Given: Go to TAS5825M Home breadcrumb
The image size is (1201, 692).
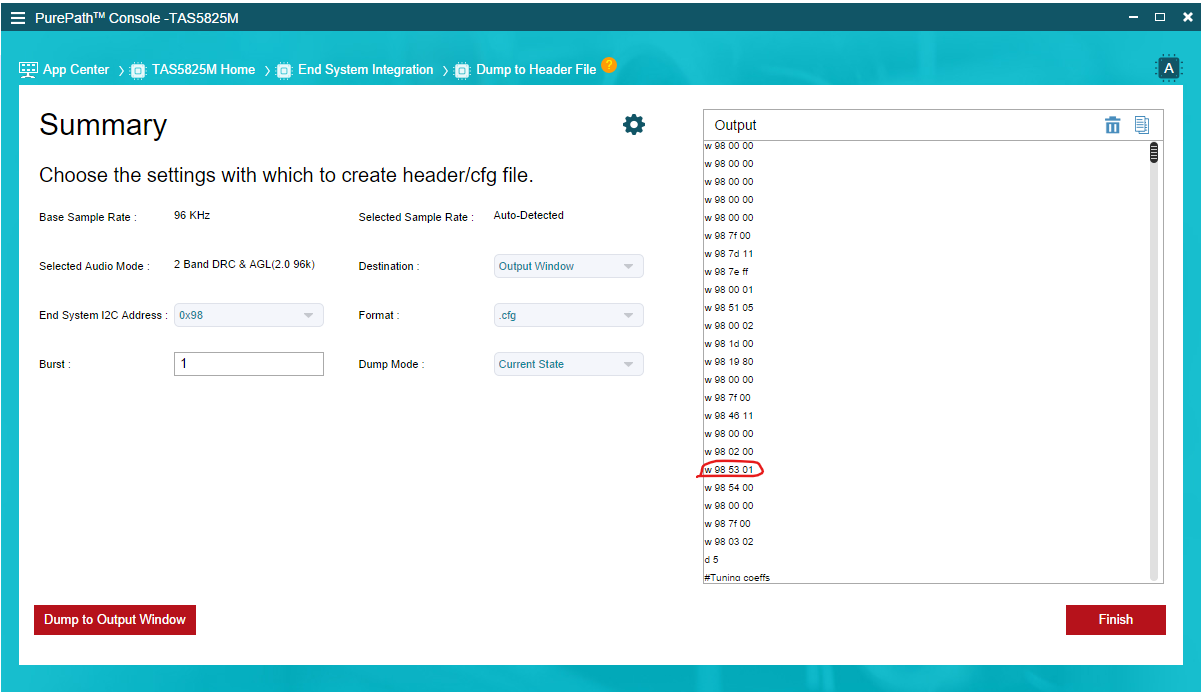Looking at the screenshot, I should point(204,70).
